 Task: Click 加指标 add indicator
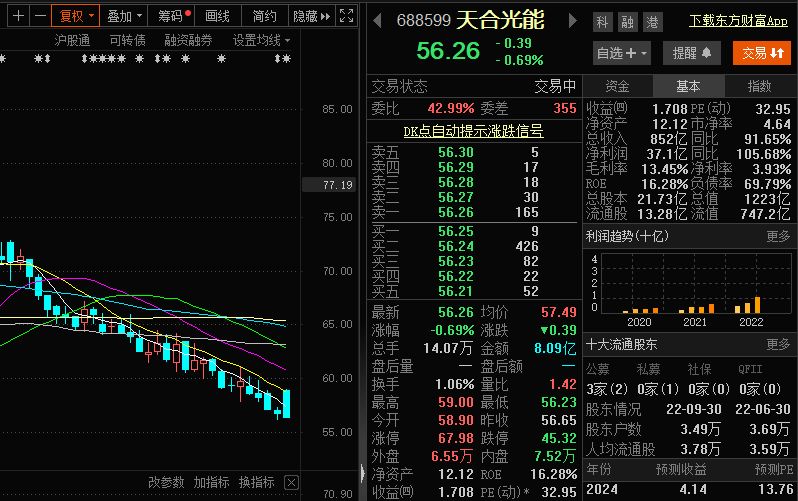click(x=211, y=482)
